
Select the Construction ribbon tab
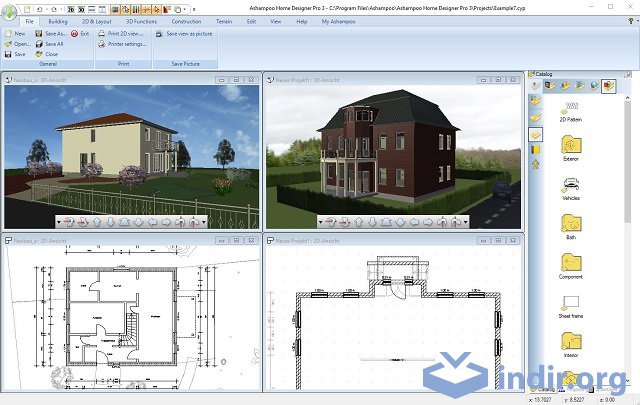[x=186, y=21]
